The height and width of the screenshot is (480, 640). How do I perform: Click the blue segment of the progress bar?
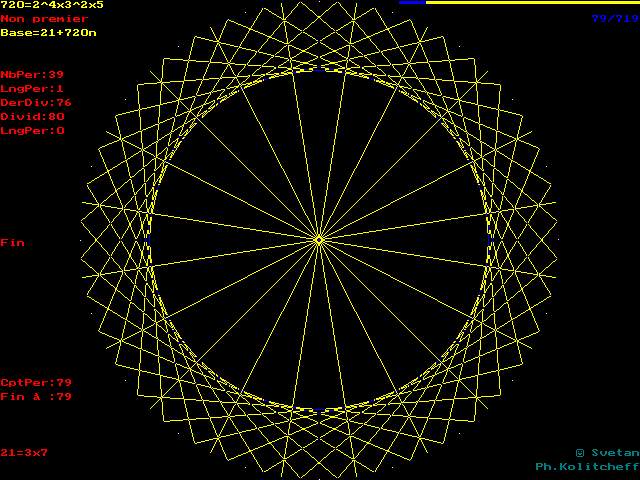click(412, 3)
